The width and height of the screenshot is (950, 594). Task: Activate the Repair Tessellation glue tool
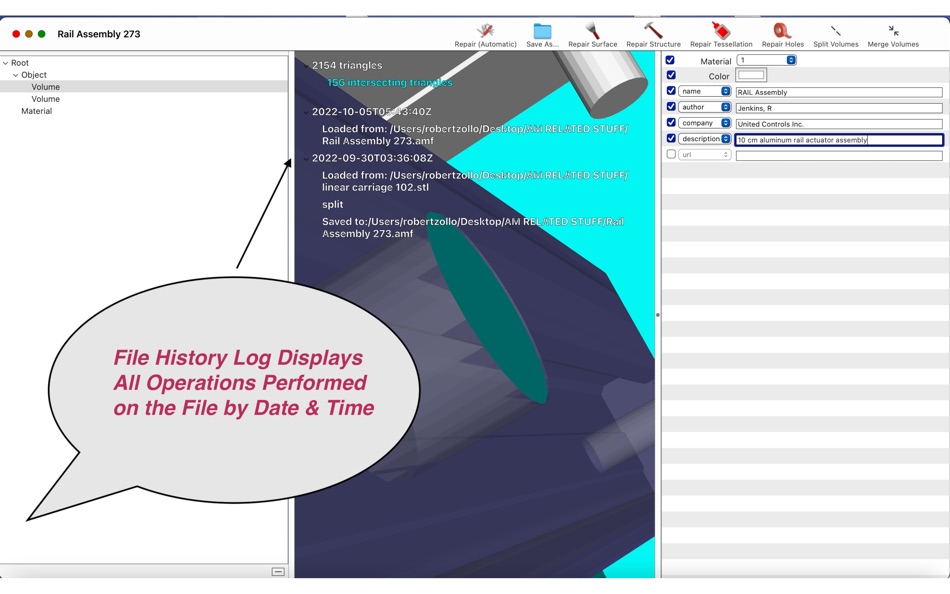pyautogui.click(x=721, y=35)
